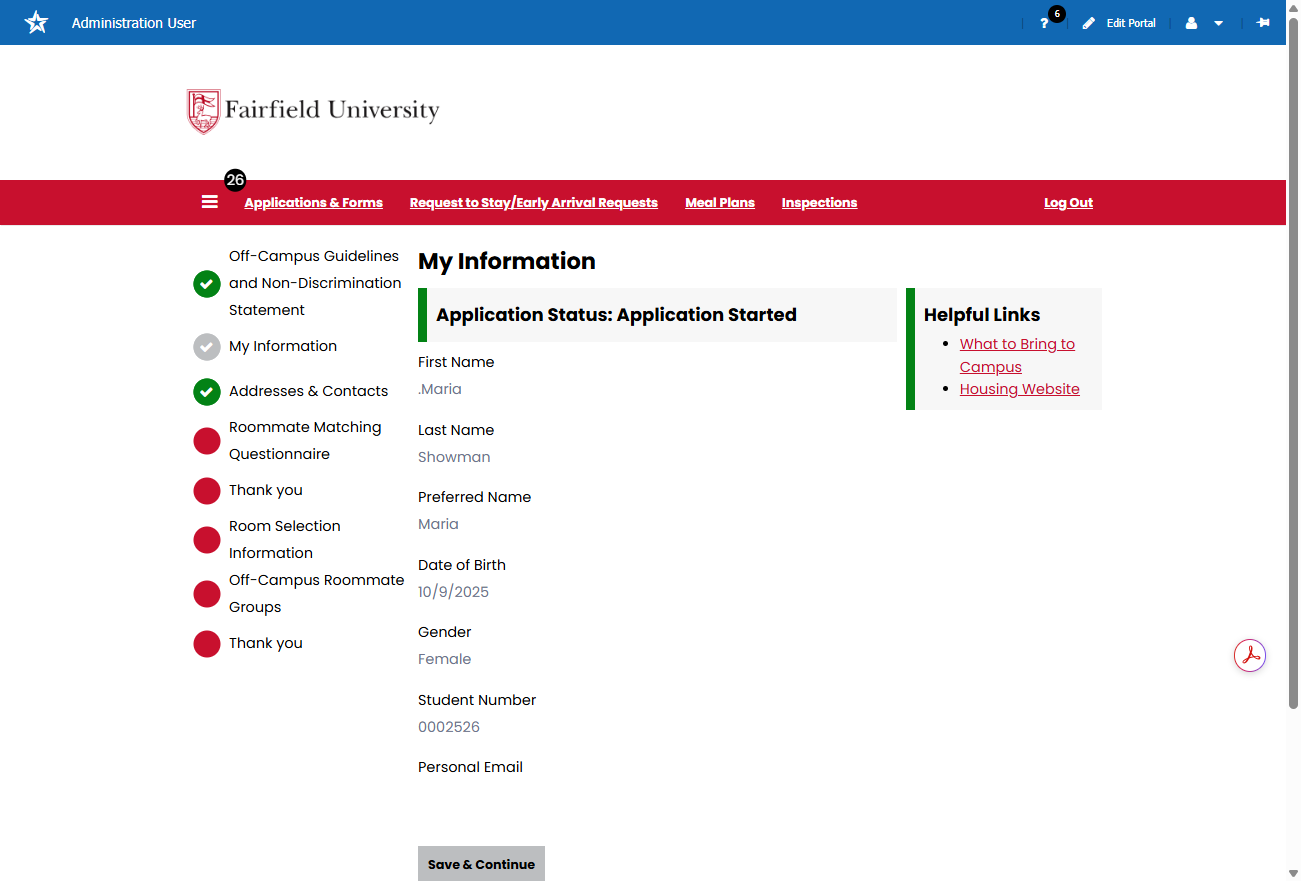Click the Edit Portal pencil icon

coord(1089,23)
